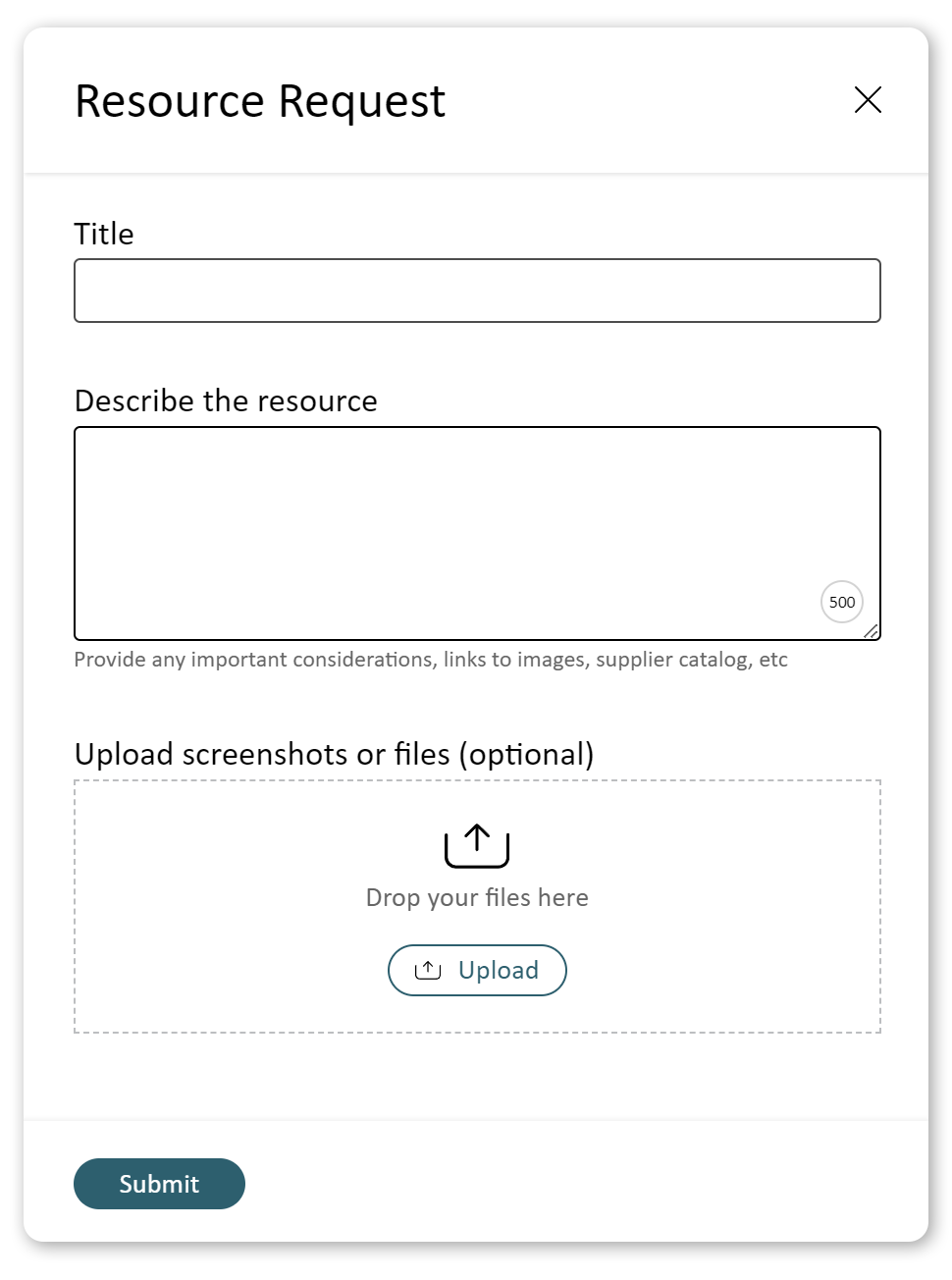952x1280 pixels.
Task: Select the Upload label text in button
Action: (x=499, y=971)
